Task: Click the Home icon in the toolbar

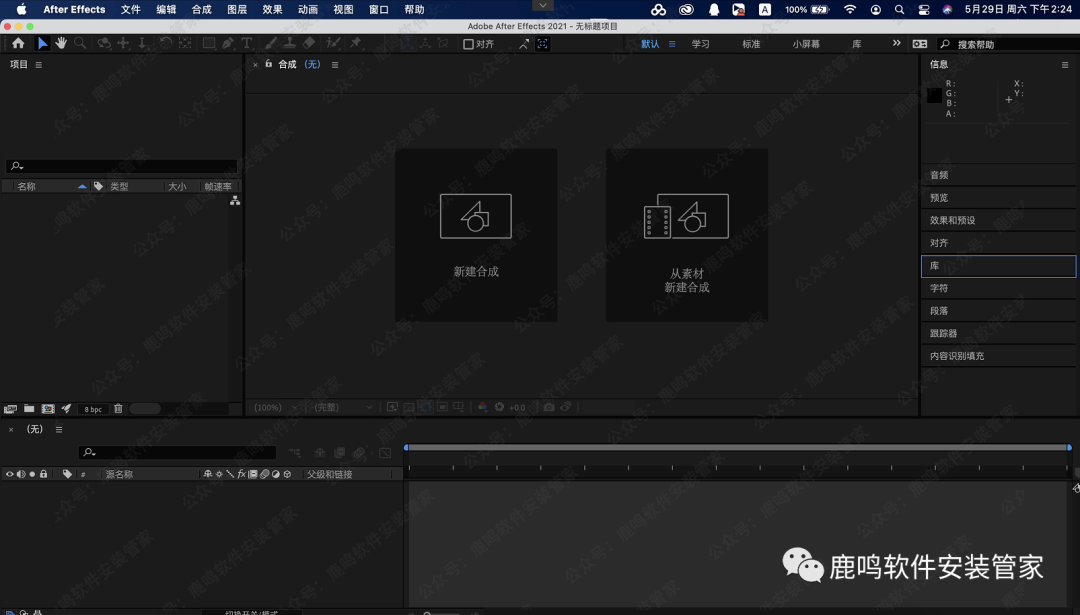Action: point(18,44)
